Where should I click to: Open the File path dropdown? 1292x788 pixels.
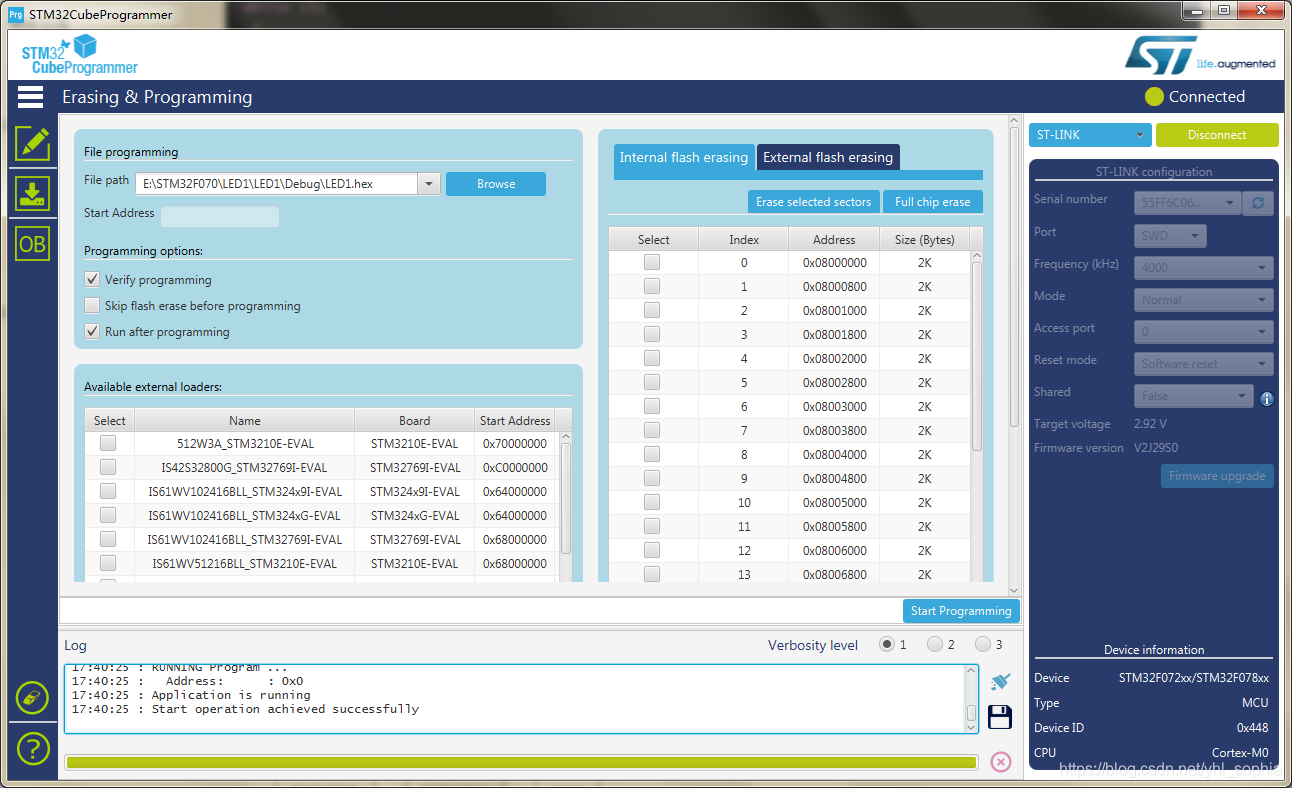tap(428, 184)
